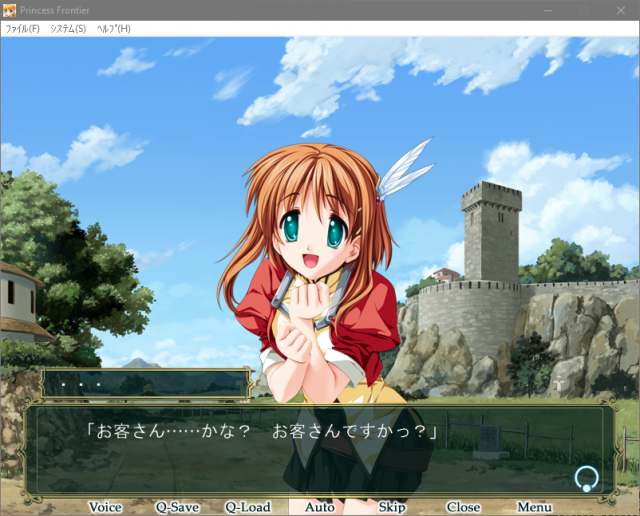The height and width of the screenshot is (516, 640).
Task: Toggle Auto play mode
Action: 320,507
